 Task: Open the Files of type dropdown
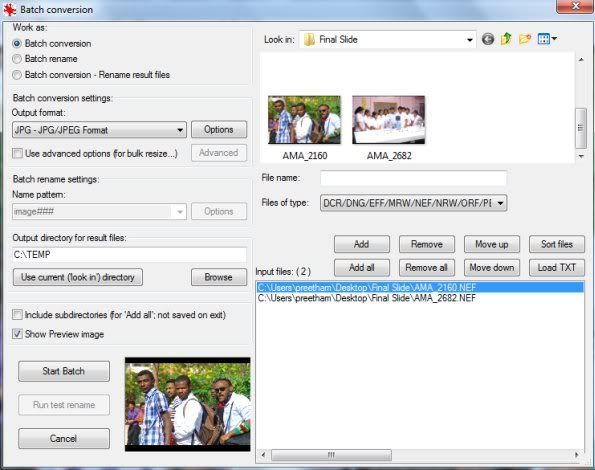(x=414, y=203)
